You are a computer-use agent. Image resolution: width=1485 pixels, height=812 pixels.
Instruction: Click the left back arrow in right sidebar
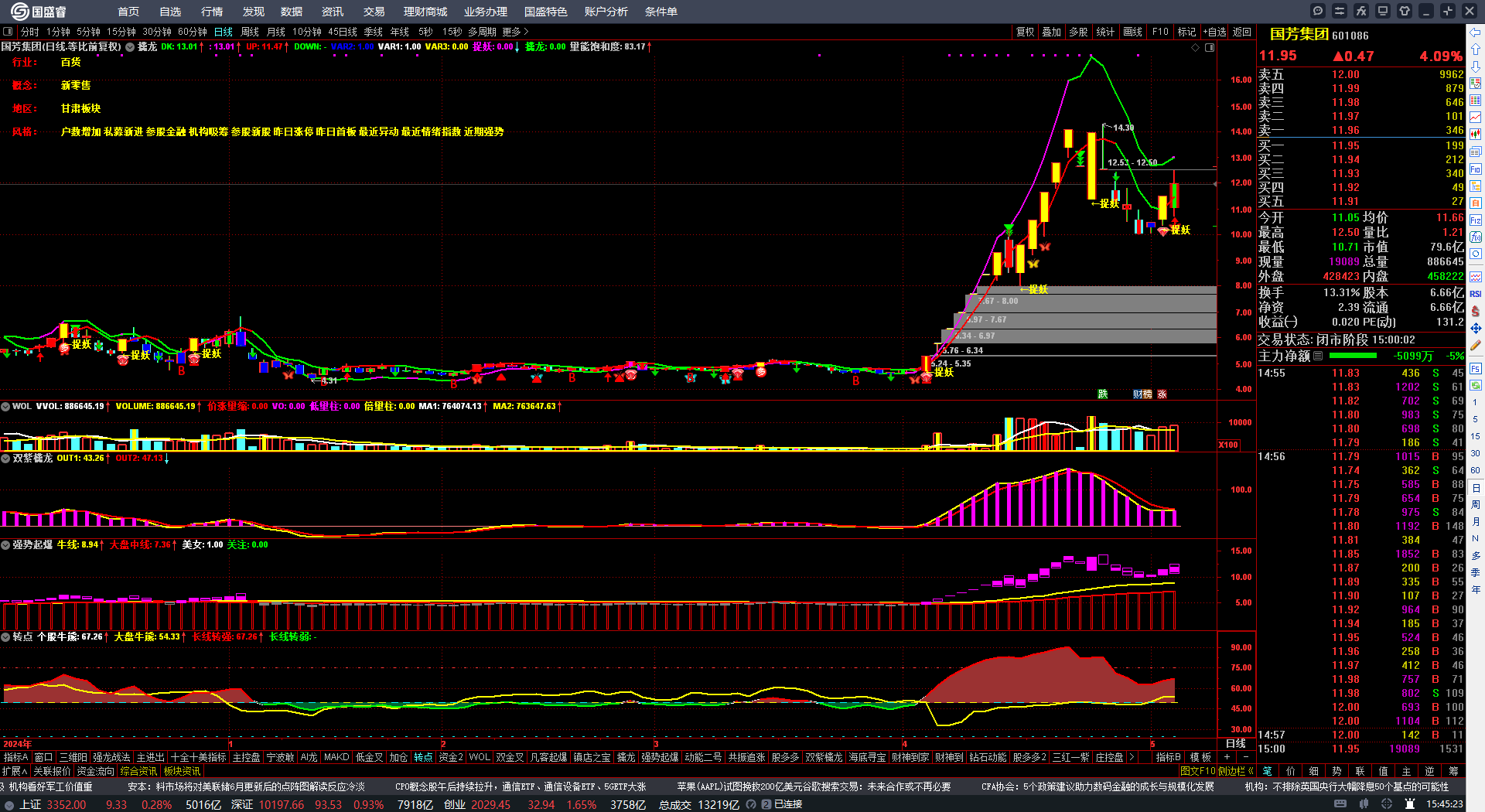click(x=1476, y=32)
